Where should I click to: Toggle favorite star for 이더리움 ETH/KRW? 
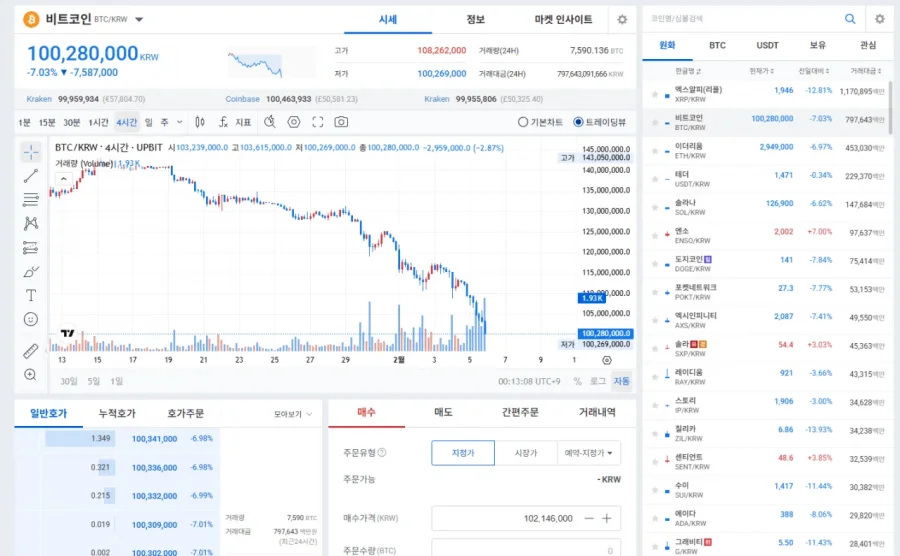pos(655,147)
